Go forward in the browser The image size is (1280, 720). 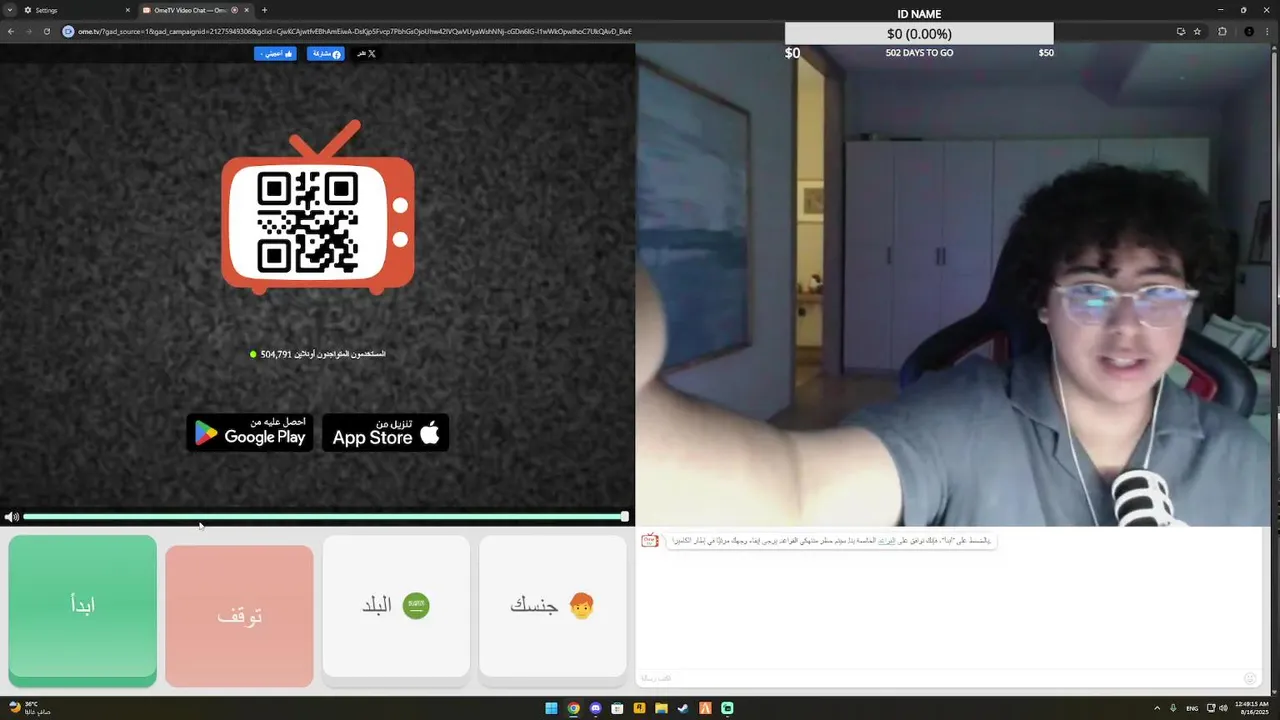pyautogui.click(x=28, y=31)
